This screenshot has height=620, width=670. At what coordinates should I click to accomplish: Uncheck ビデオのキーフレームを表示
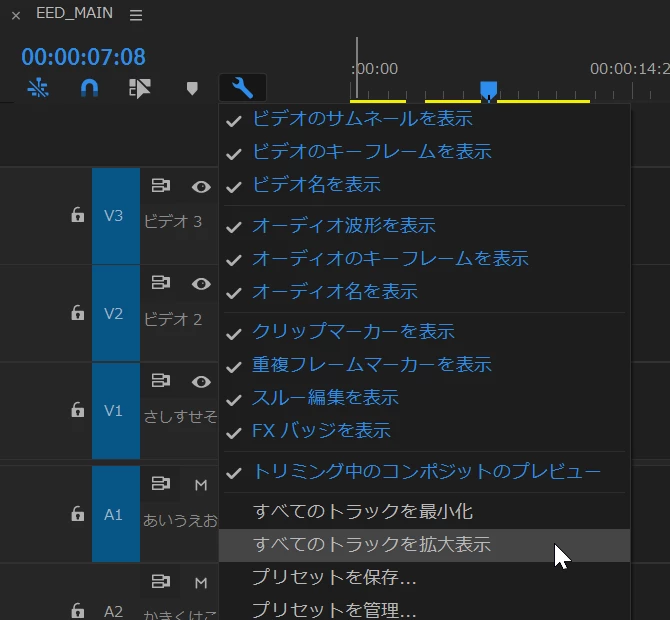424,152
